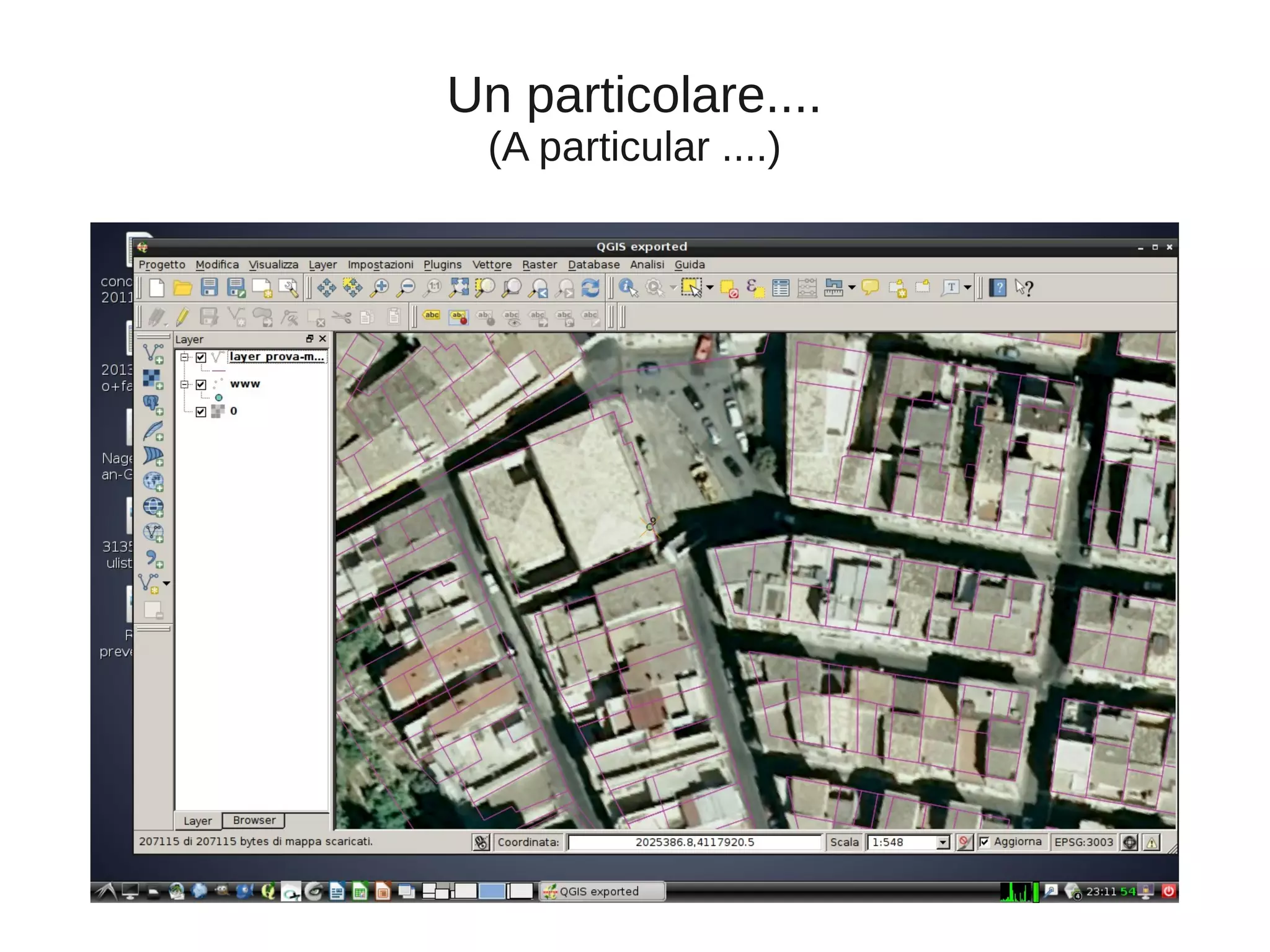
Task: Click the QGIS exported taskbar button
Action: tap(602, 891)
